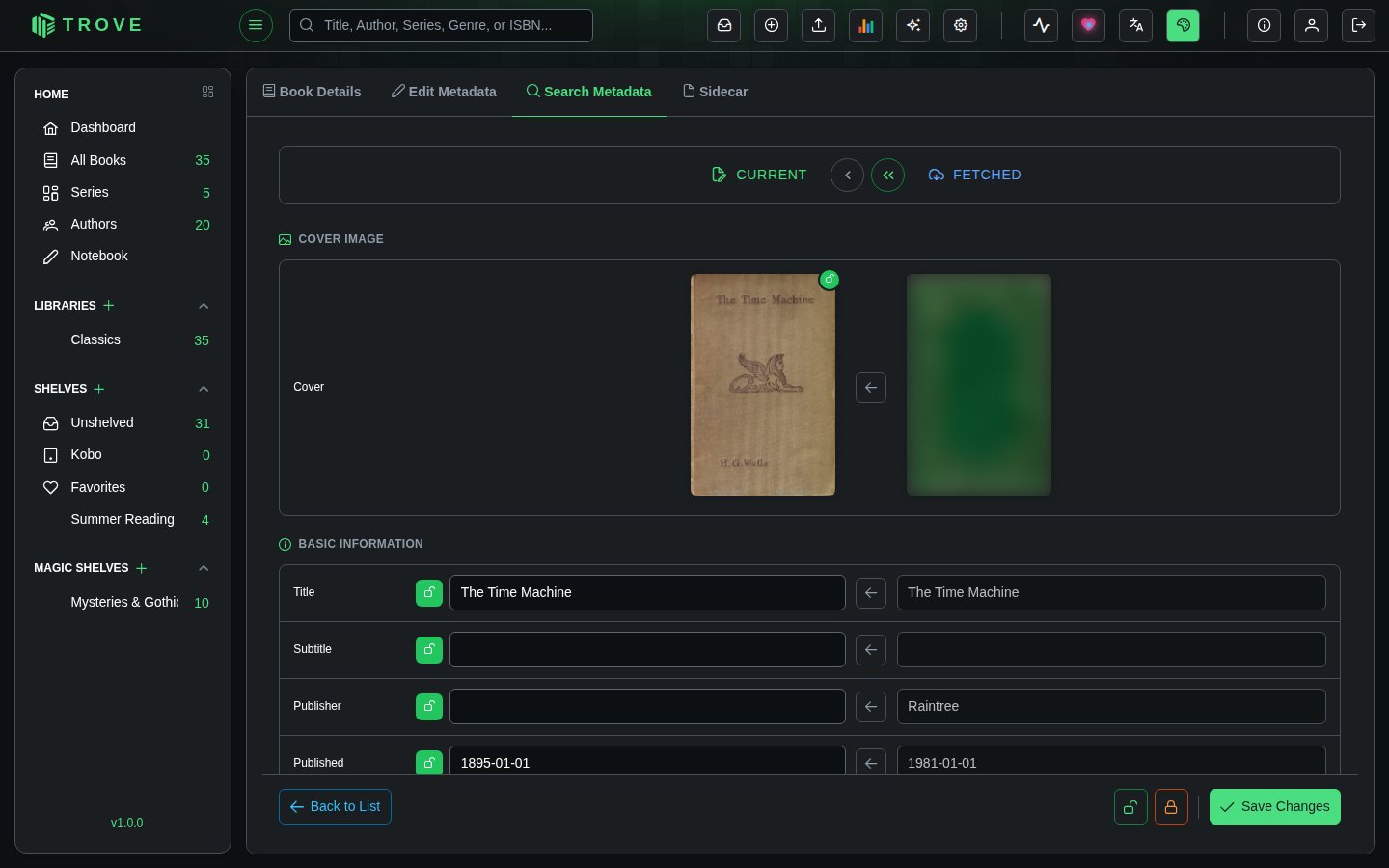
Task: Click the upload icon in top bar
Action: tap(819, 25)
